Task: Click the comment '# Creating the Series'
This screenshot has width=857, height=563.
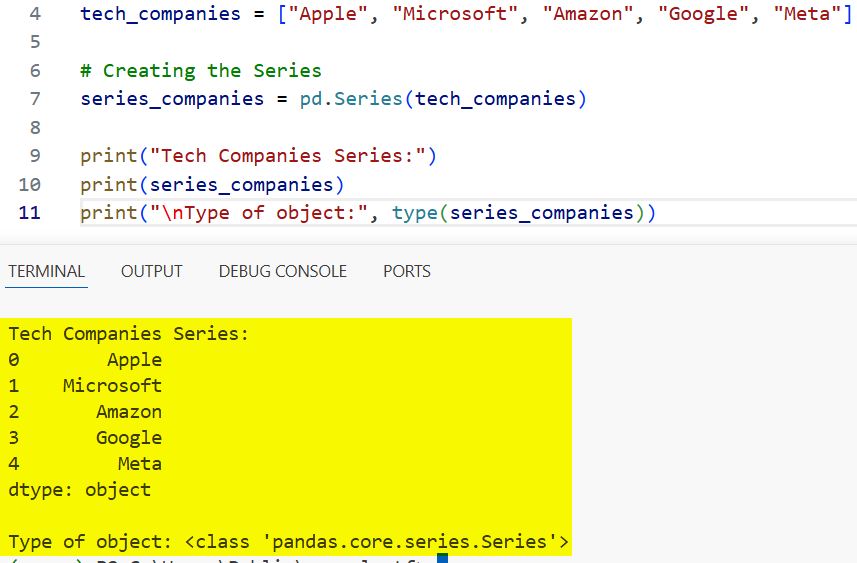Action: pyautogui.click(x=201, y=71)
